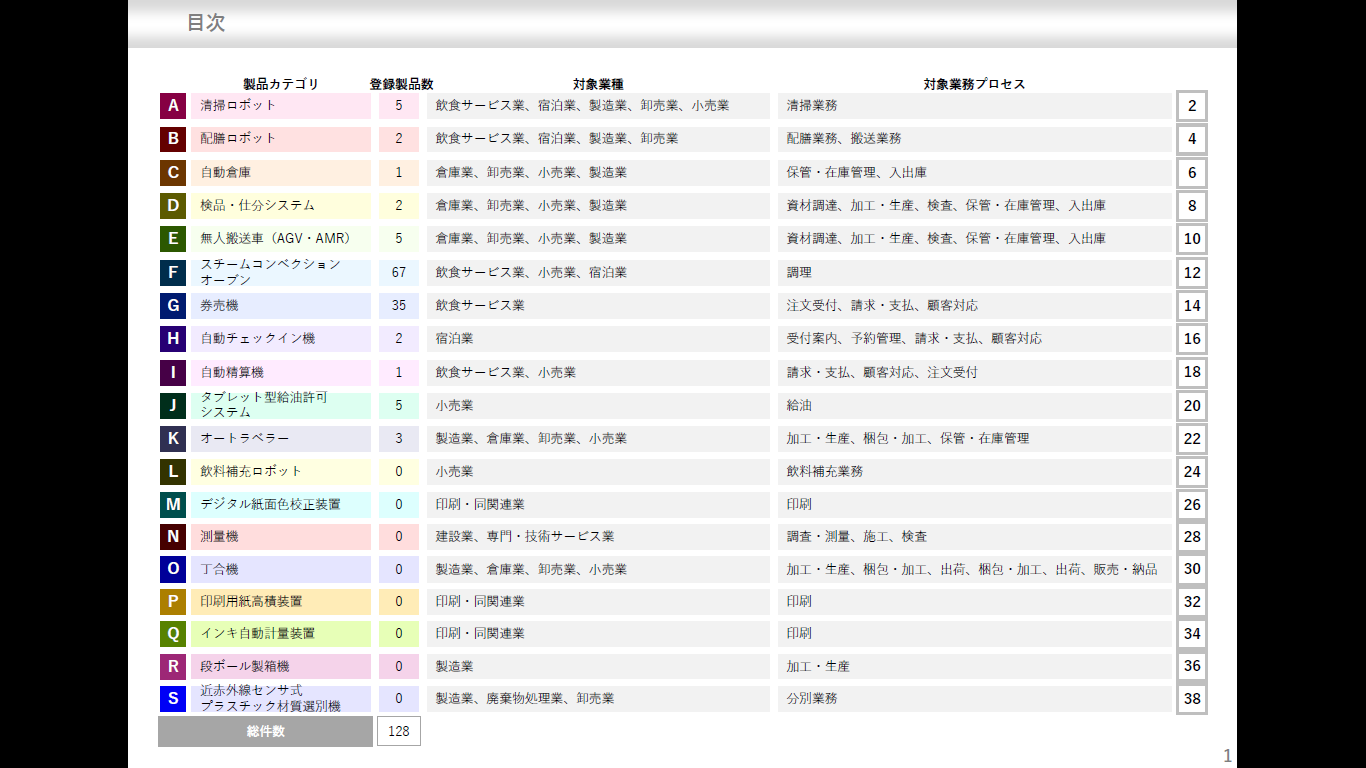The height and width of the screenshot is (768, 1366).
Task: Click the letter J category badge
Action: tap(173, 406)
